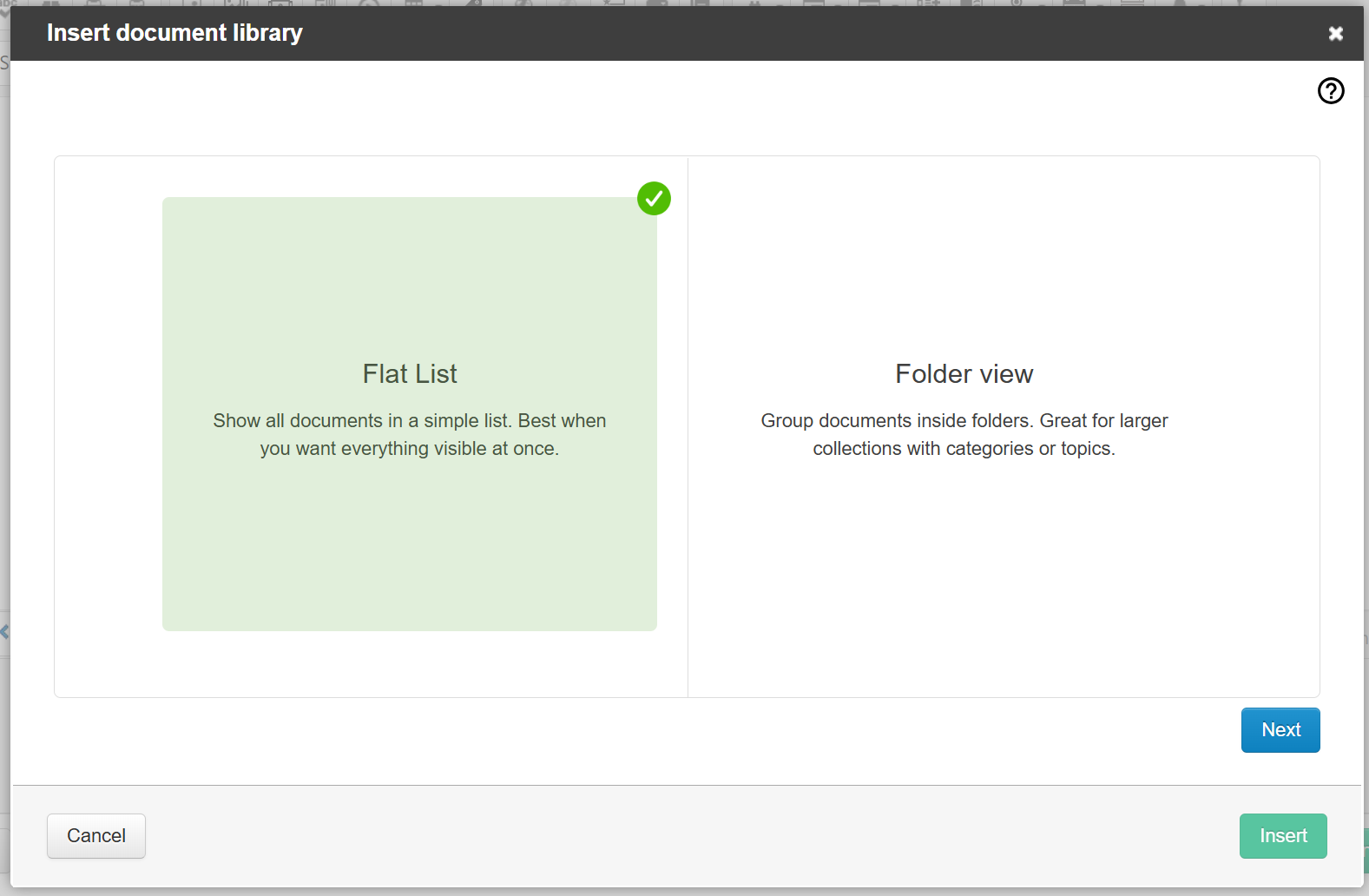Click the "Folder view" heading text
Screen dimensions: 1369x896
point(964,374)
